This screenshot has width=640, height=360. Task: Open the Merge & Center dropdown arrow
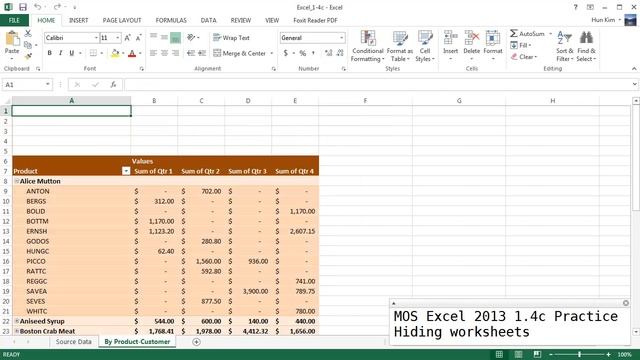click(x=272, y=53)
